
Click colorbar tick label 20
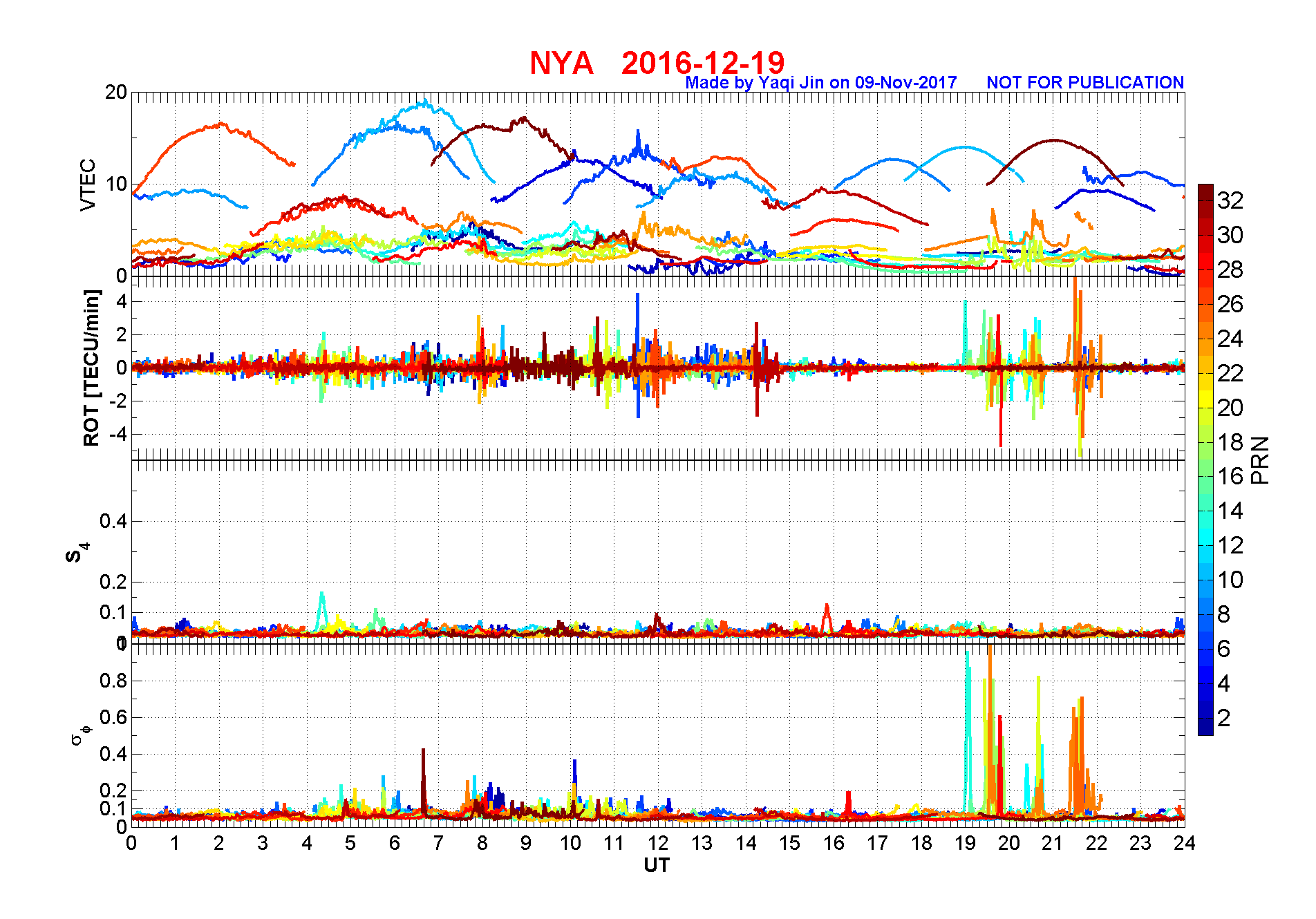[1230, 408]
